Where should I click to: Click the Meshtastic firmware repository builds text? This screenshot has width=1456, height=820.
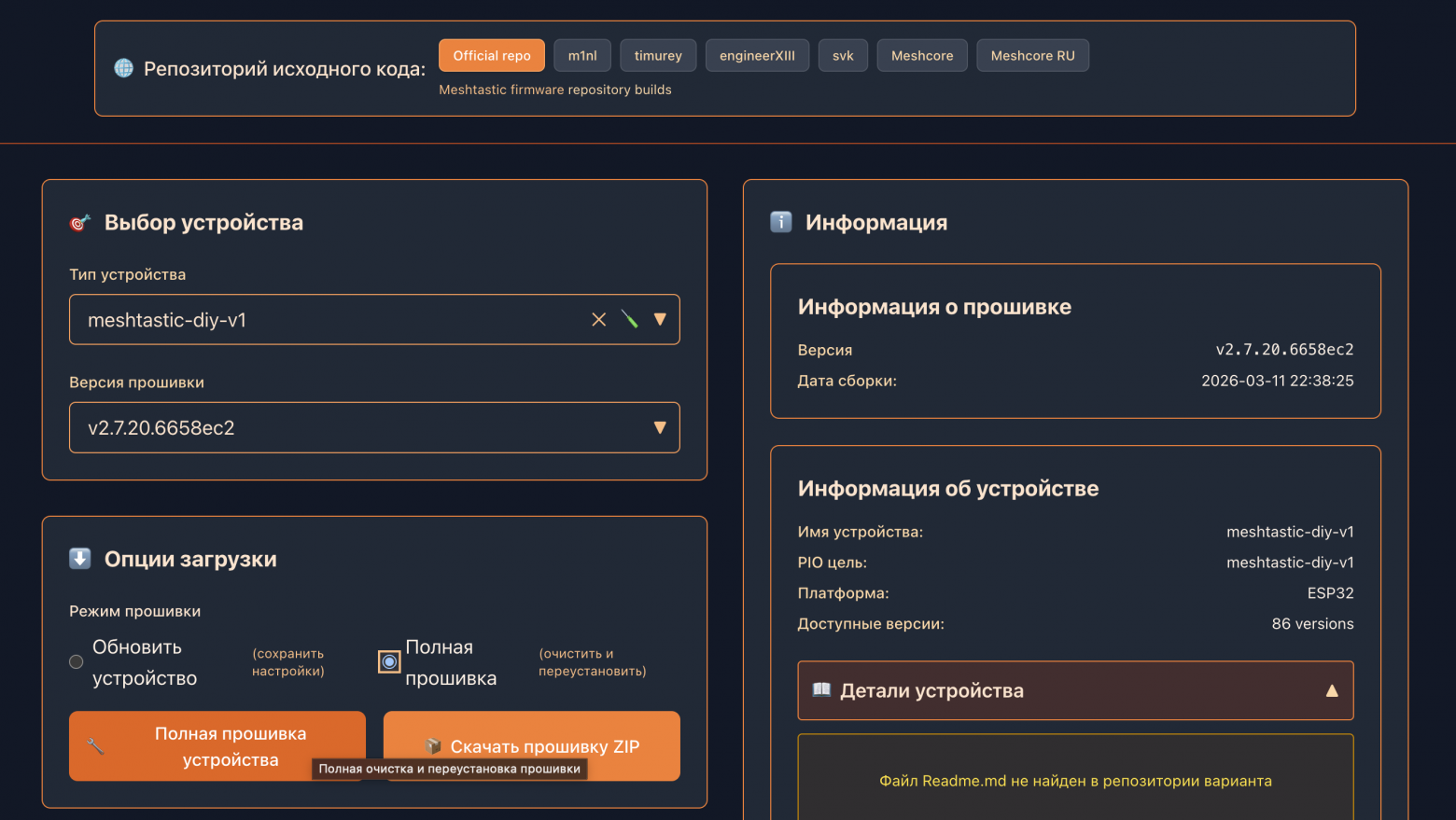click(x=555, y=90)
